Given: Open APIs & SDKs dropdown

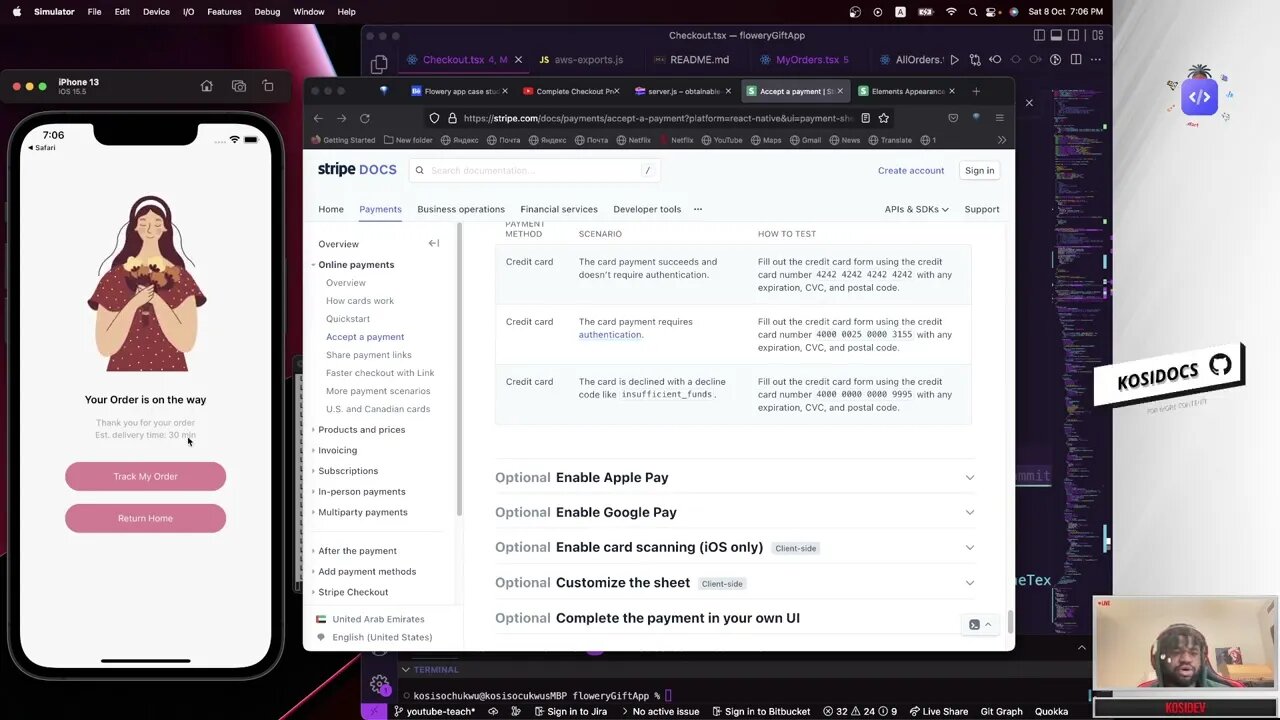Looking at the screenshot, I should click(x=916, y=209).
